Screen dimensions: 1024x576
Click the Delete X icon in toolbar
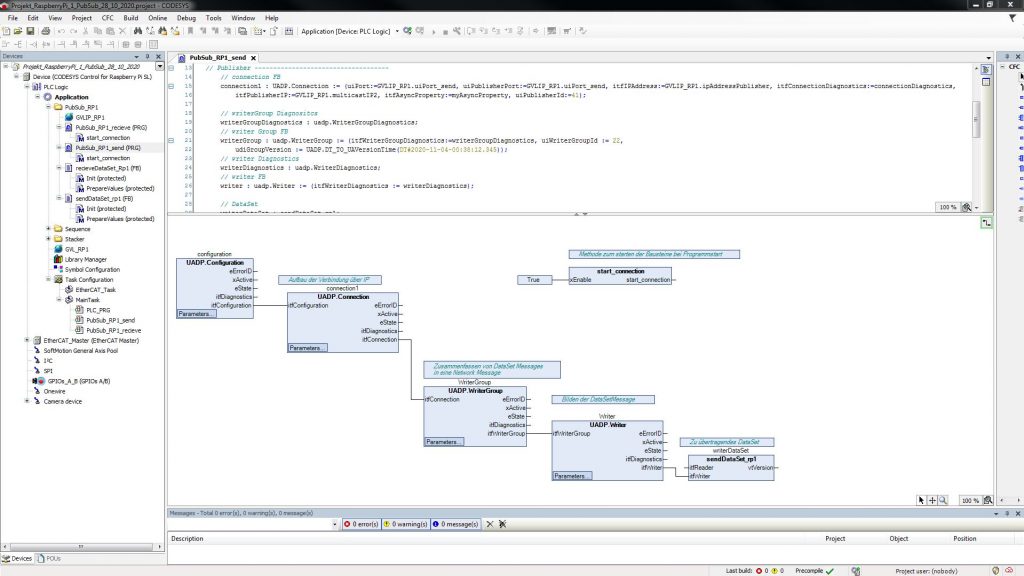tap(122, 31)
